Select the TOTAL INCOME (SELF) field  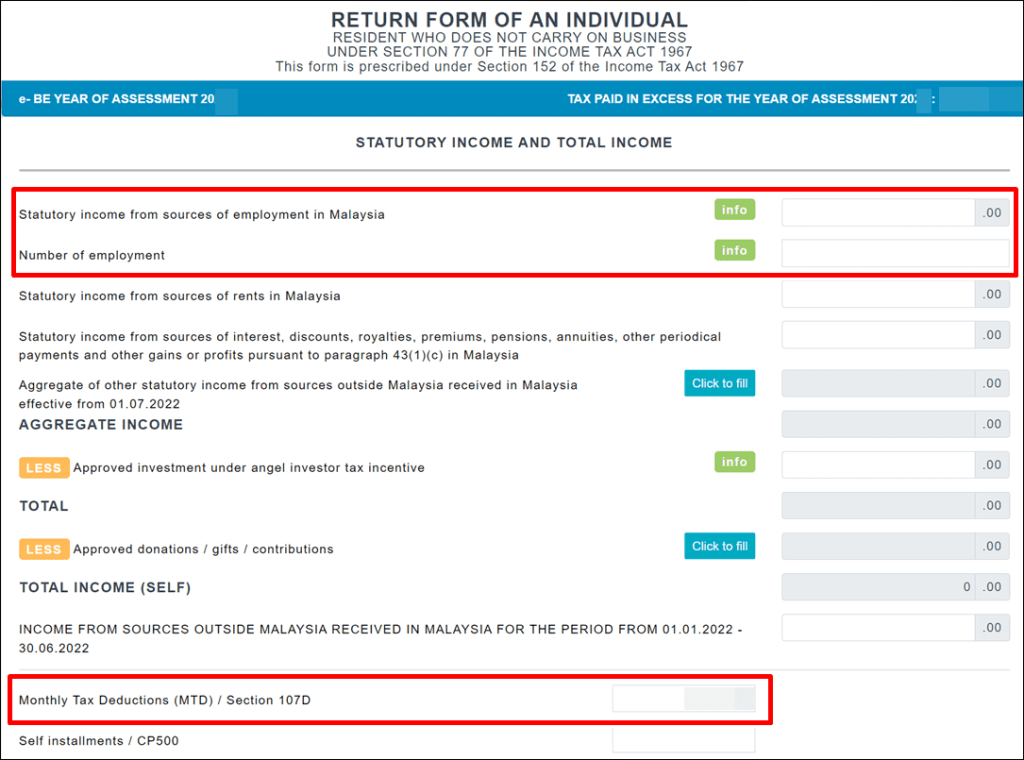(x=878, y=587)
